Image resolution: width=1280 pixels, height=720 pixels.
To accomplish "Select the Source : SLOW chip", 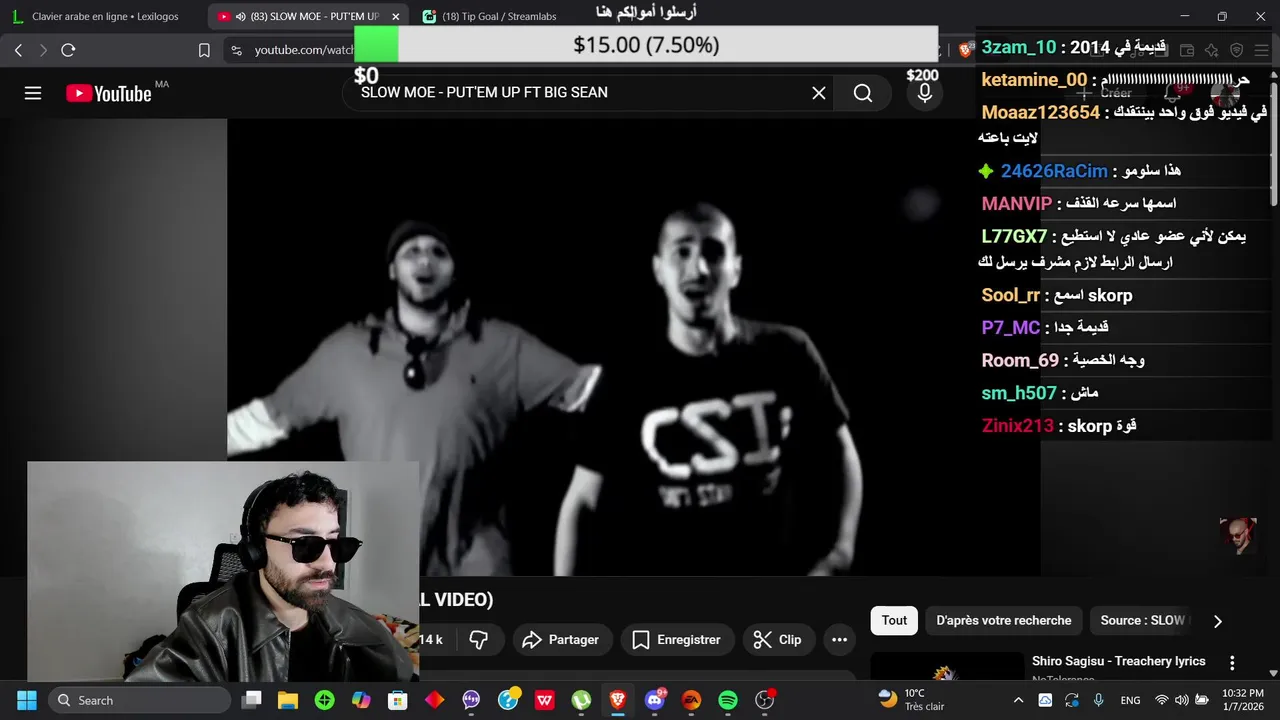I will (x=1141, y=620).
